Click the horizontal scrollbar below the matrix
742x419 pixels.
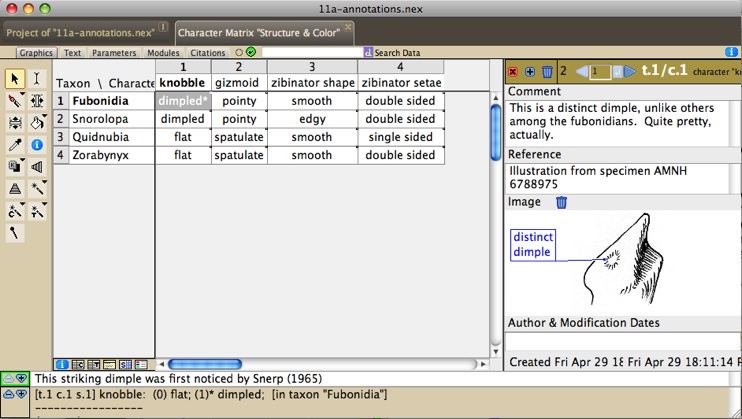click(x=205, y=365)
